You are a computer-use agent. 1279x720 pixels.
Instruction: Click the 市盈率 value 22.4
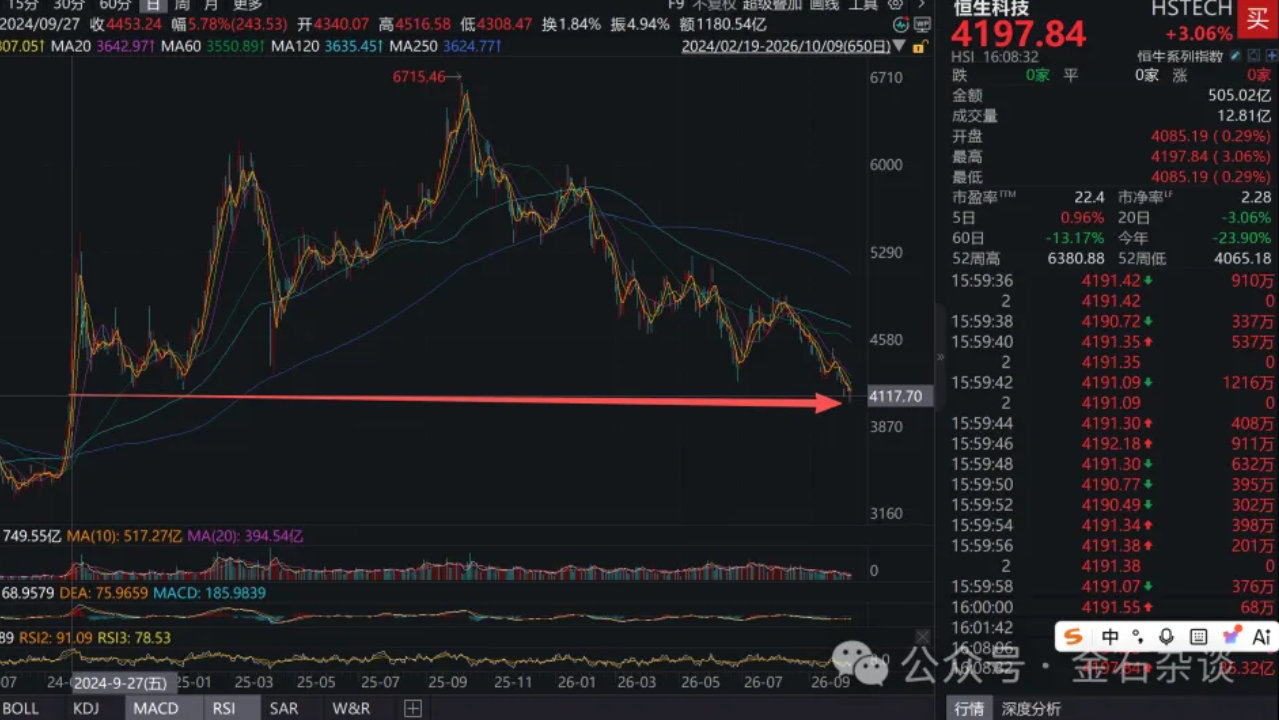(1090, 198)
